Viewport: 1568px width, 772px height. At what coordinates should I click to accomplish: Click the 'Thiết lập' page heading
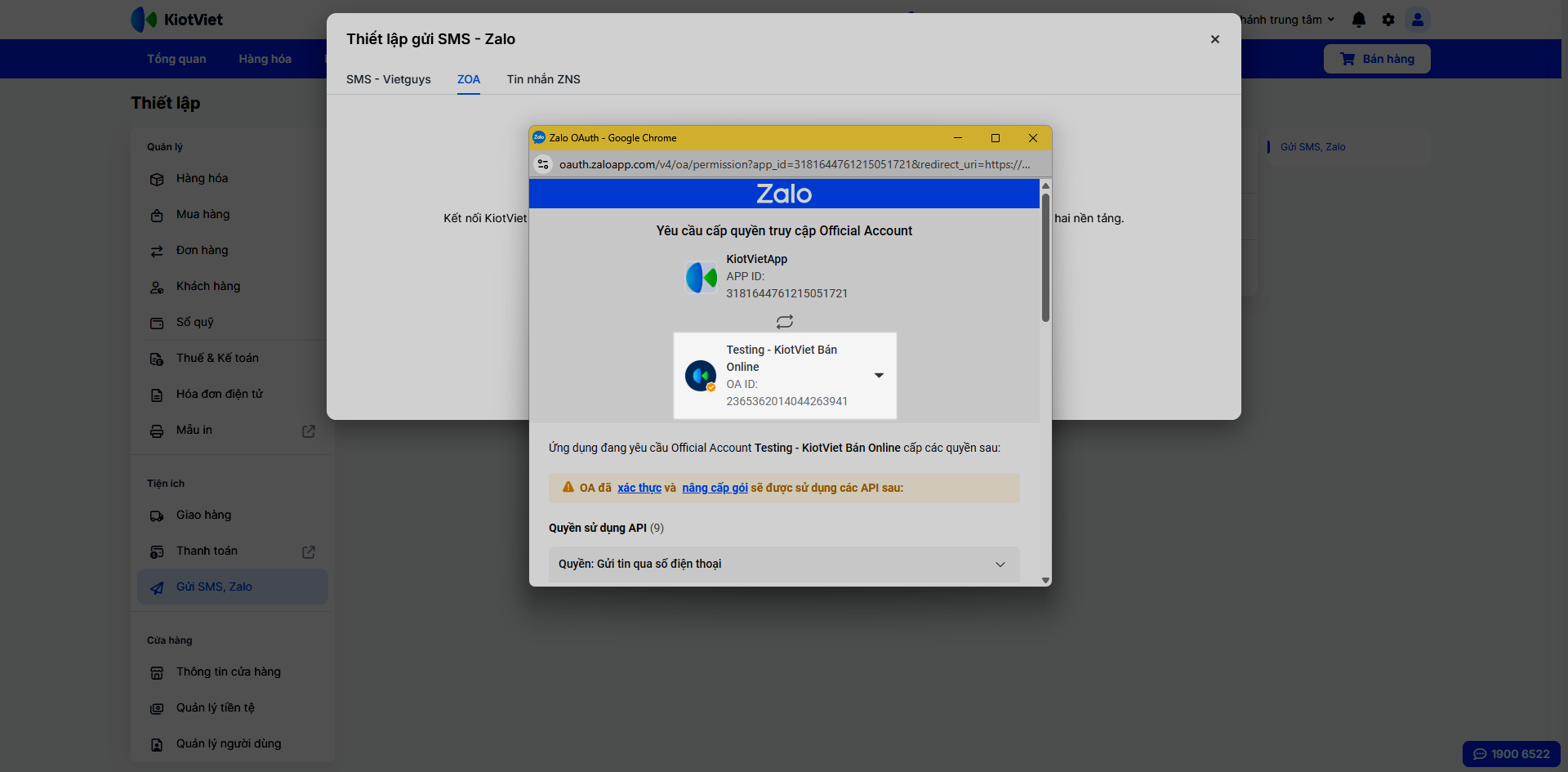166,103
